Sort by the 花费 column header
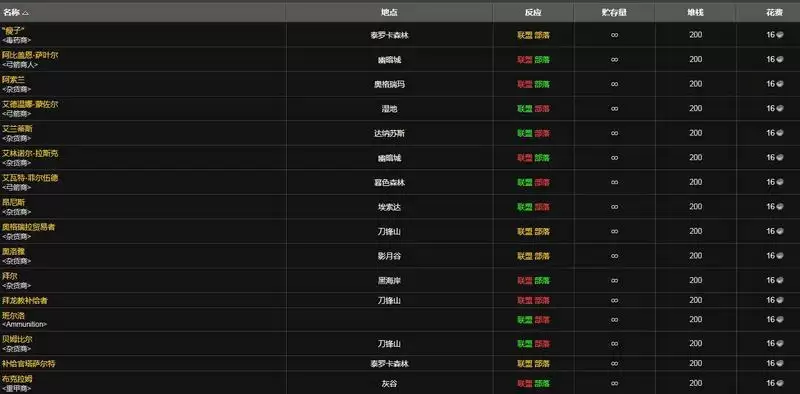This screenshot has width=800, height=394. tap(774, 13)
